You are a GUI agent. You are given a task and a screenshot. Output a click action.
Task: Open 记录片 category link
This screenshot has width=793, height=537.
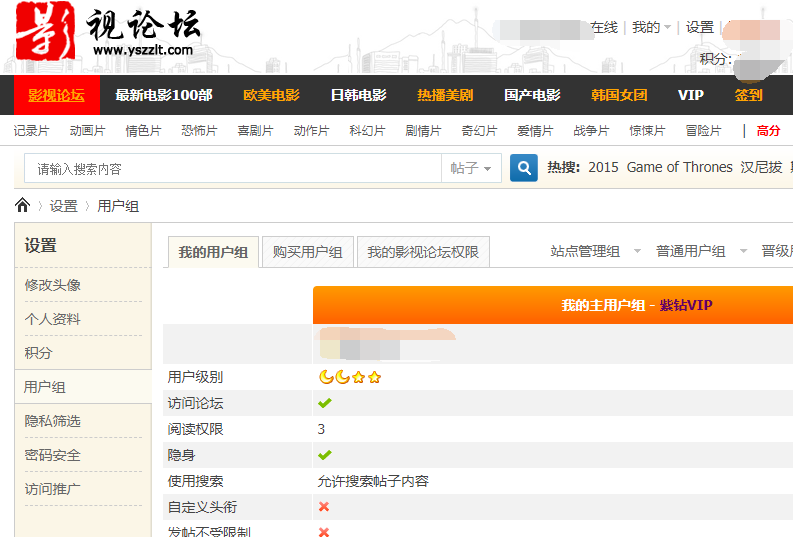pyautogui.click(x=31, y=131)
